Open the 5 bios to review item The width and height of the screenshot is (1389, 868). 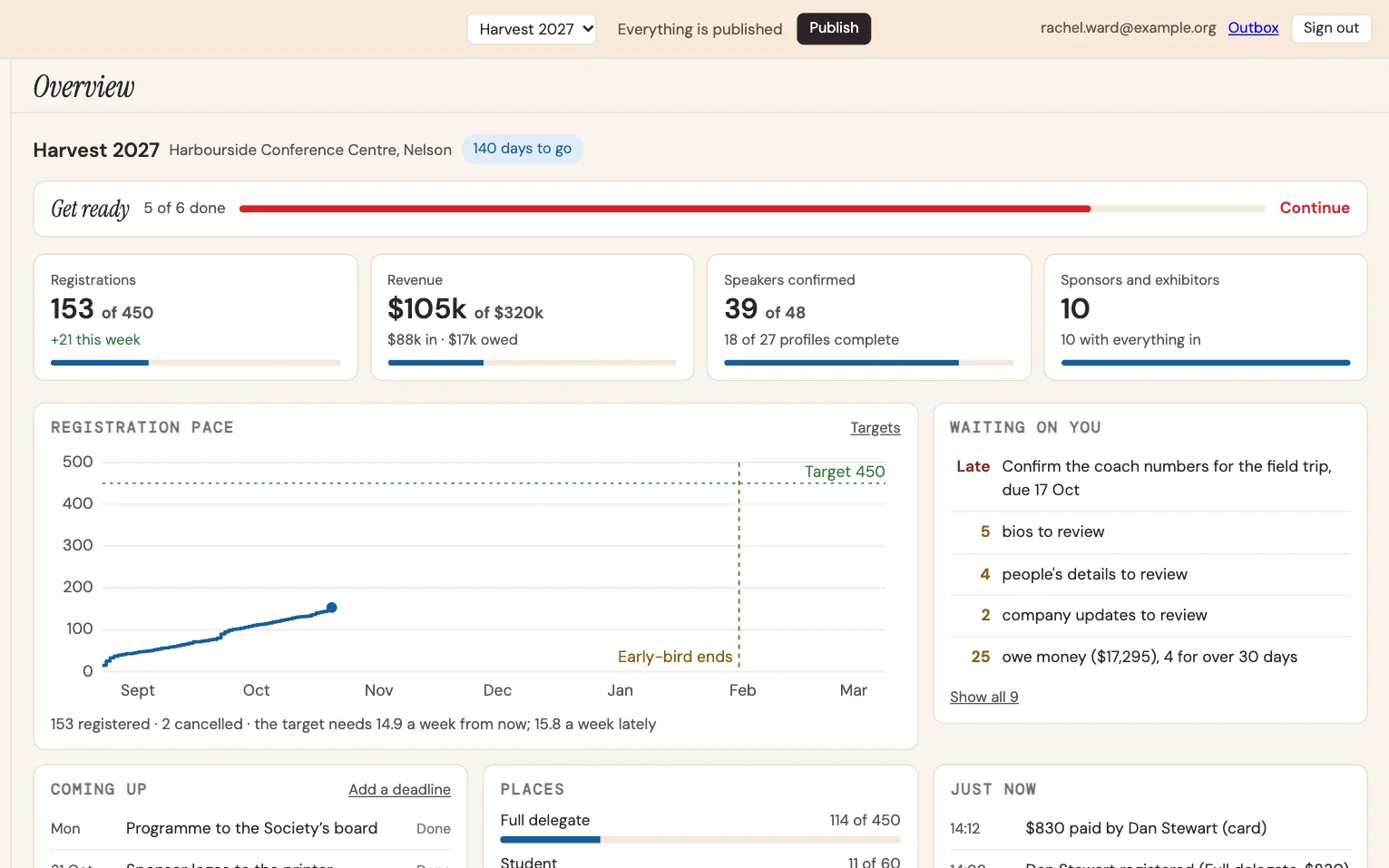(1150, 532)
